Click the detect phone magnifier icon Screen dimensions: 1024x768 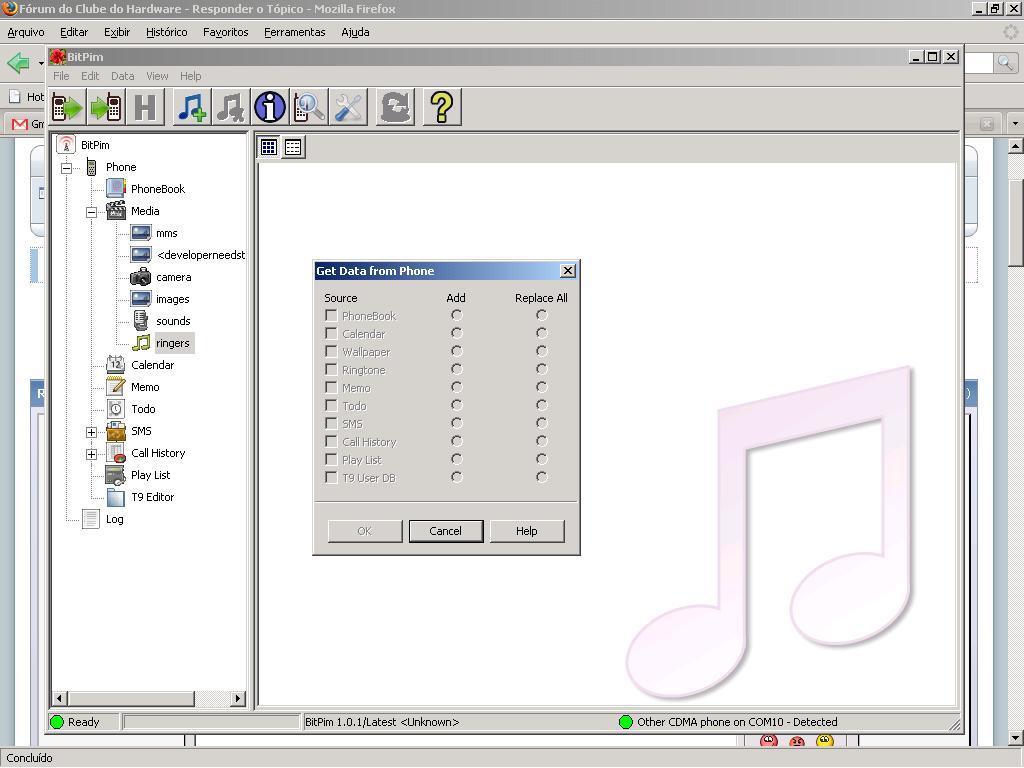coord(309,107)
